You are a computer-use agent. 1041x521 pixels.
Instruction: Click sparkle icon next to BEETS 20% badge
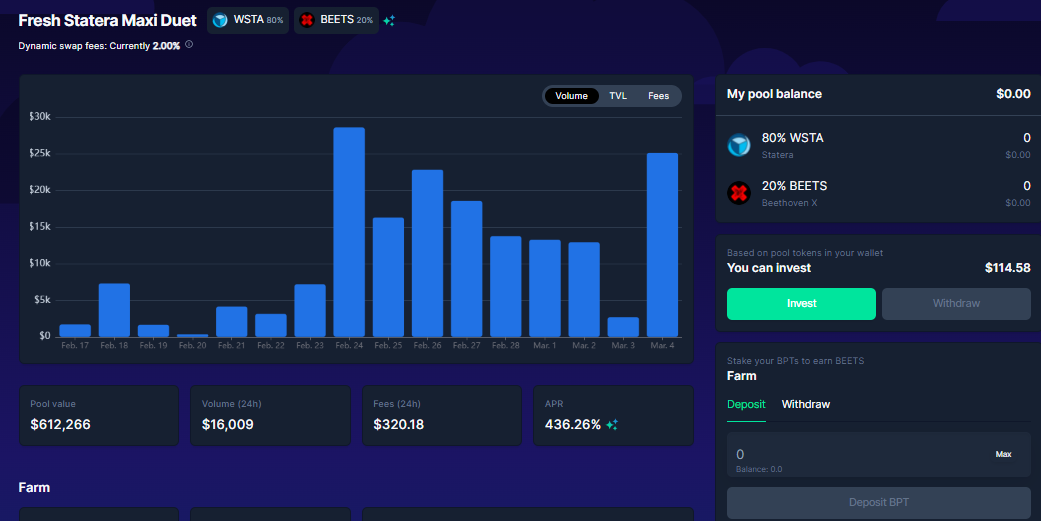click(389, 21)
